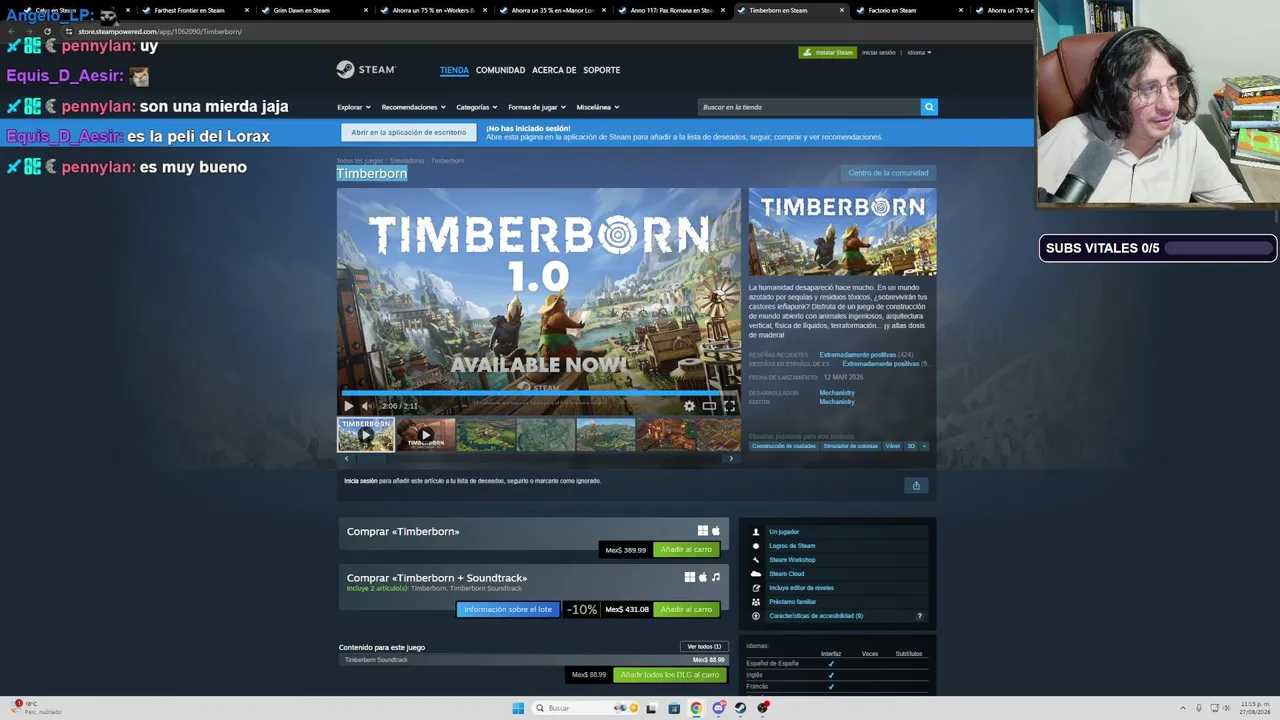Close the Timberborn en Steam tab
The height and width of the screenshot is (720, 1280).
click(x=842, y=10)
